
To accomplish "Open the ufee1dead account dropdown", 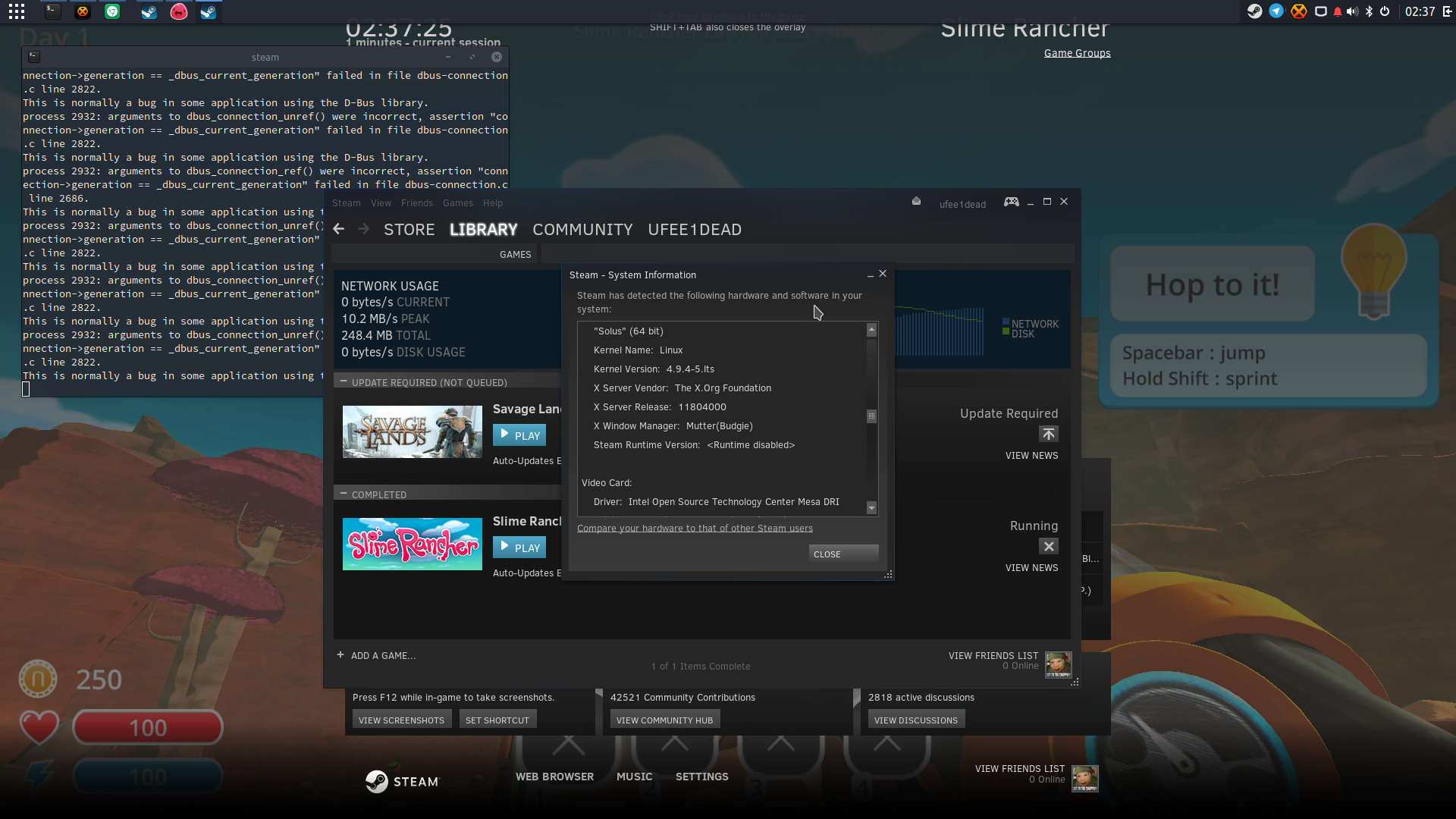I will point(962,204).
